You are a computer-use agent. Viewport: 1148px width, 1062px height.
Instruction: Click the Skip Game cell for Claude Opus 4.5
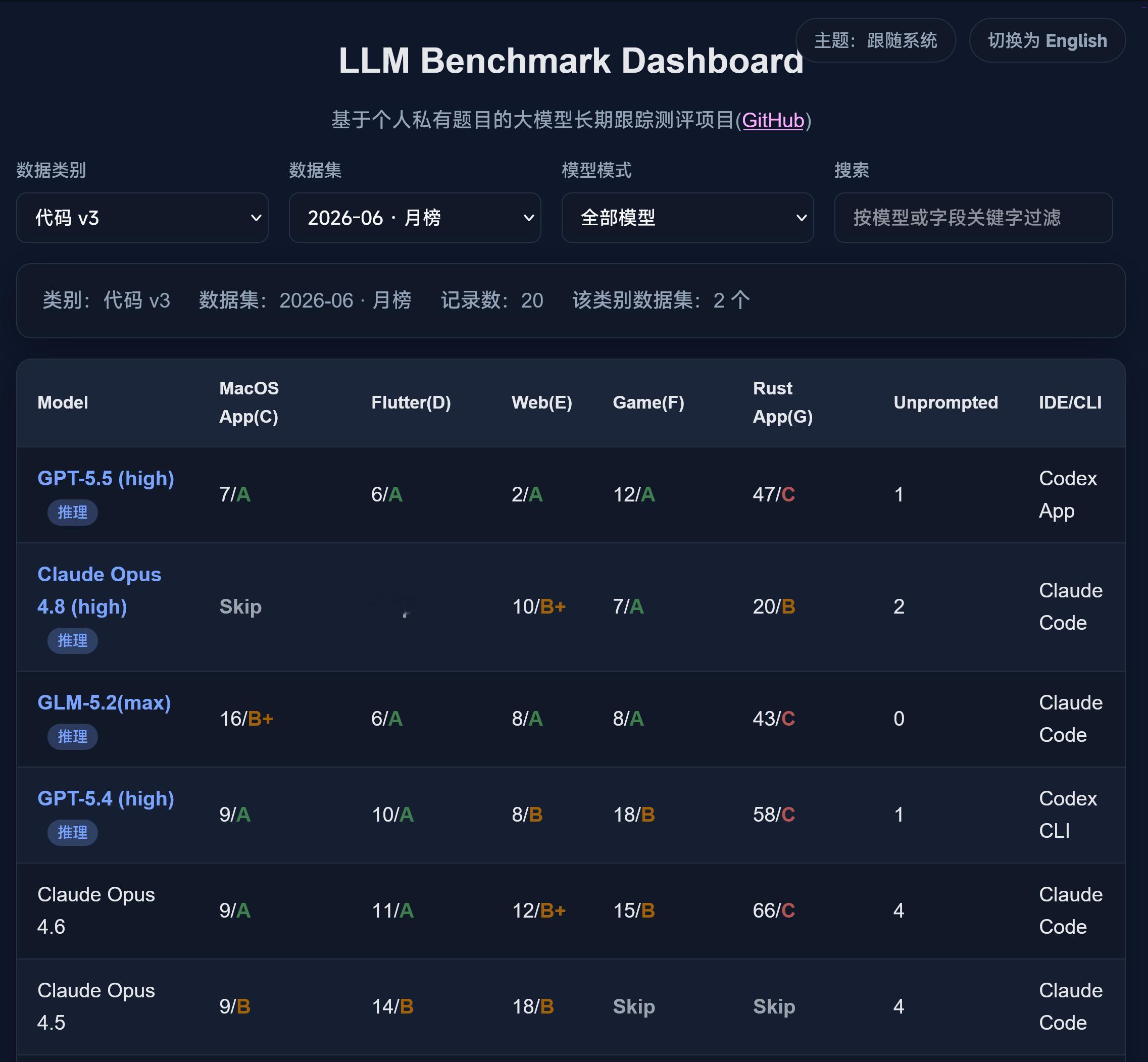(x=633, y=1007)
